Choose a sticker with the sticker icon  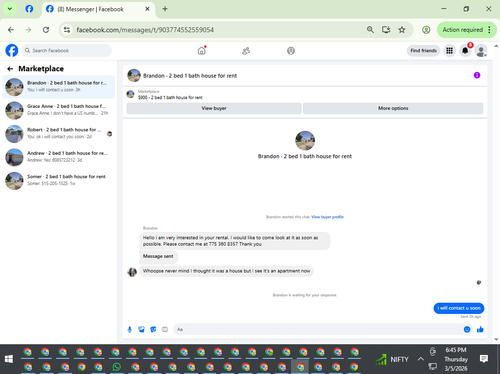pos(153,330)
